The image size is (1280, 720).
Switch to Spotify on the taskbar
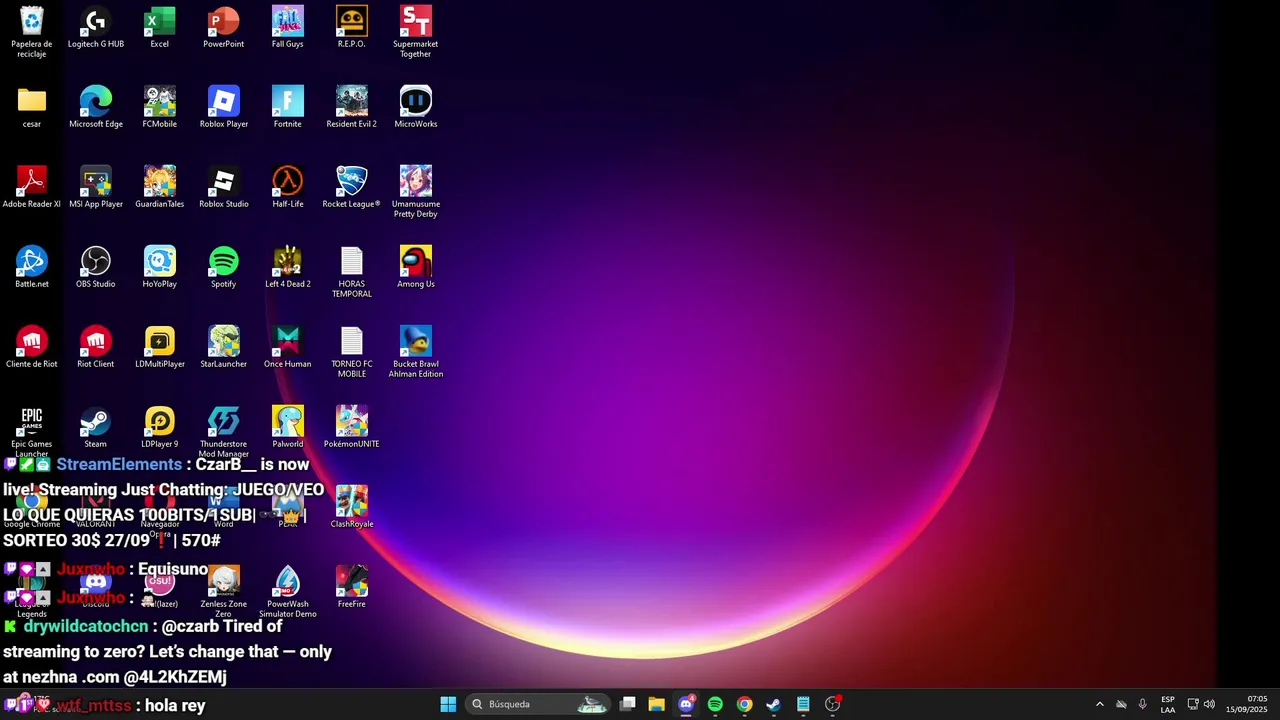click(x=715, y=704)
